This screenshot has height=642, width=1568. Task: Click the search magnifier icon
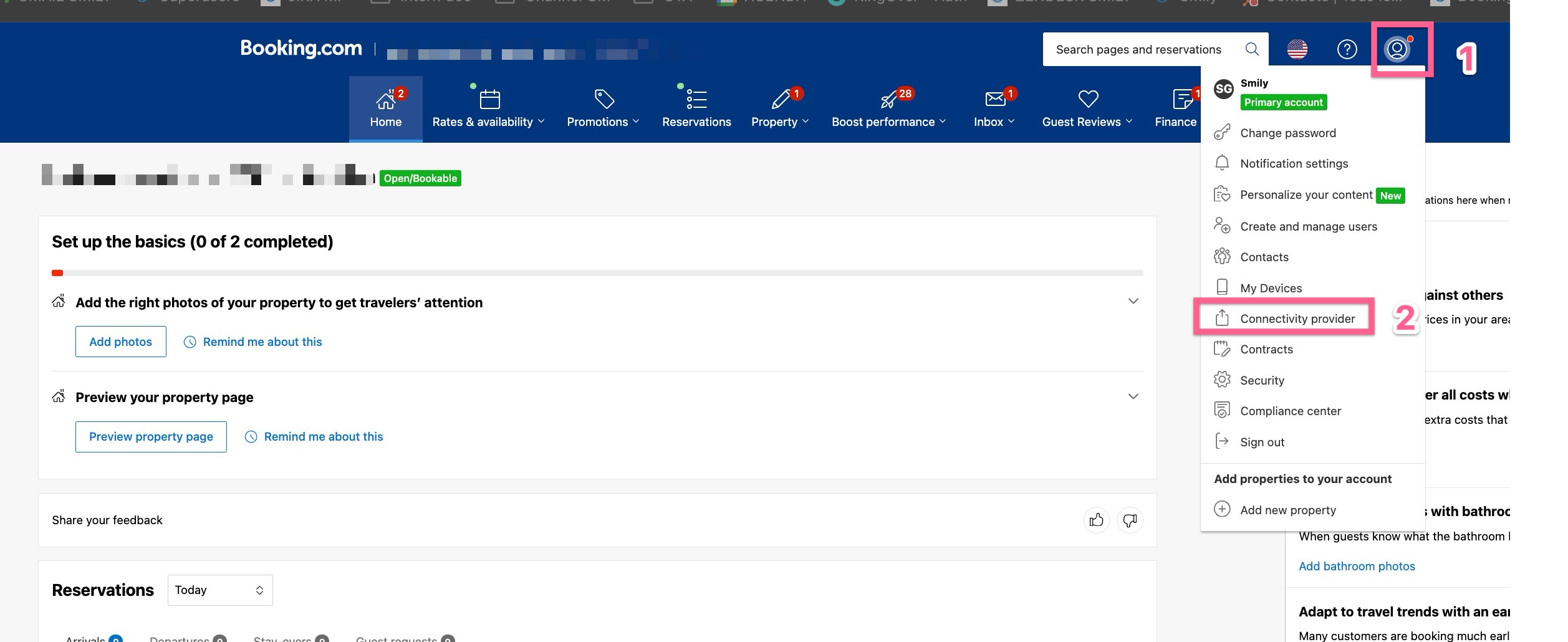click(1251, 49)
